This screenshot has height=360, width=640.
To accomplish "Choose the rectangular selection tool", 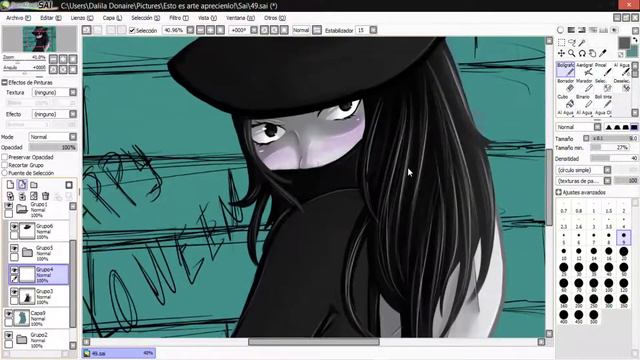I will (x=561, y=42).
